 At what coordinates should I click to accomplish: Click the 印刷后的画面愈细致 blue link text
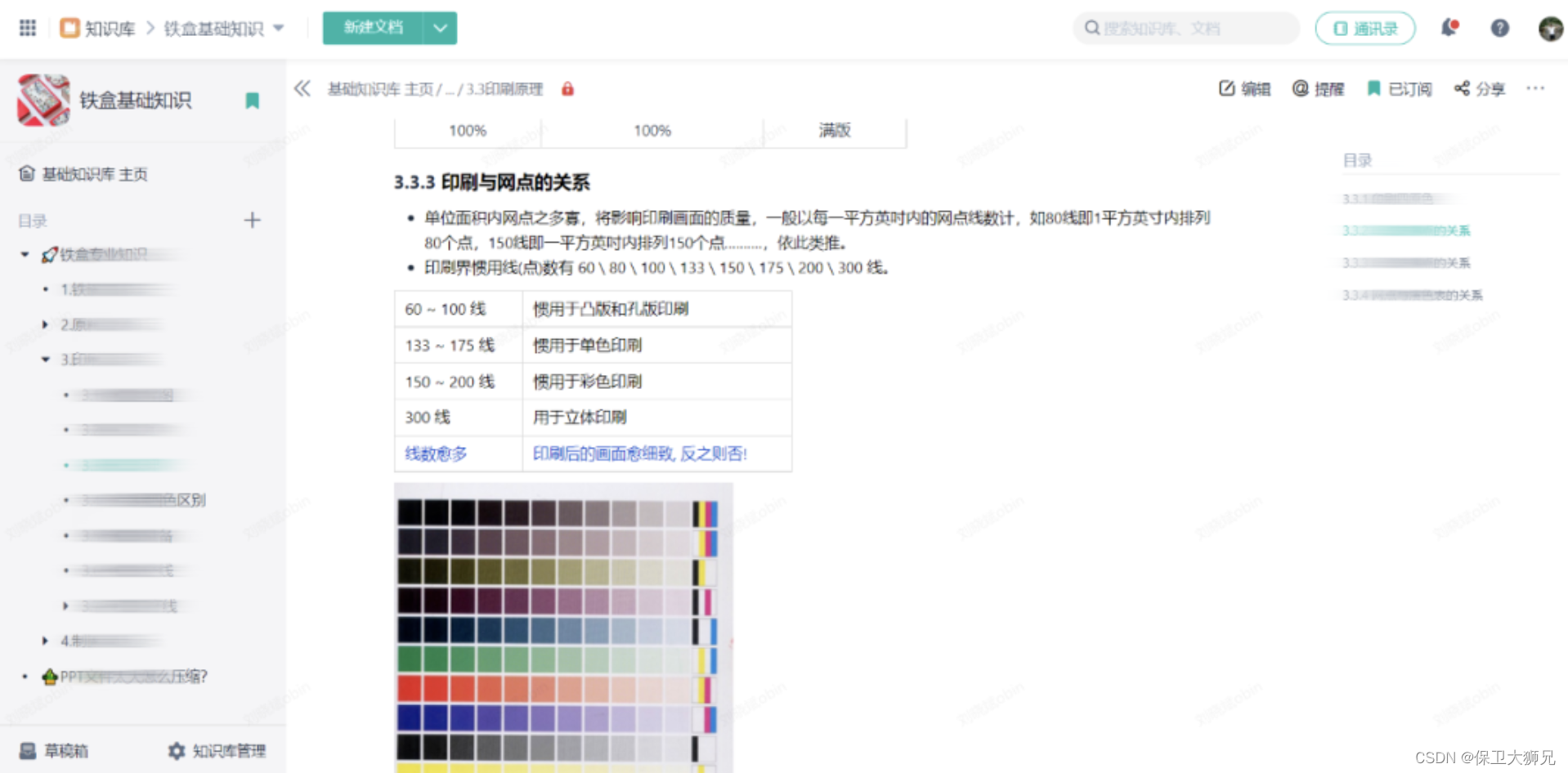pyautogui.click(x=640, y=454)
